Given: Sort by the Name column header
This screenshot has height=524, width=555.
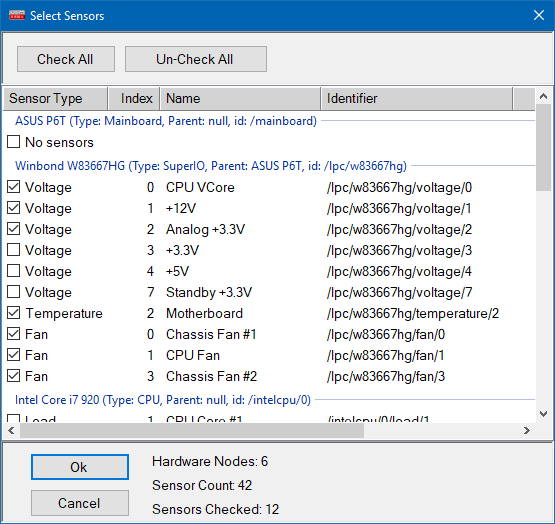Looking at the screenshot, I should tap(240, 98).
